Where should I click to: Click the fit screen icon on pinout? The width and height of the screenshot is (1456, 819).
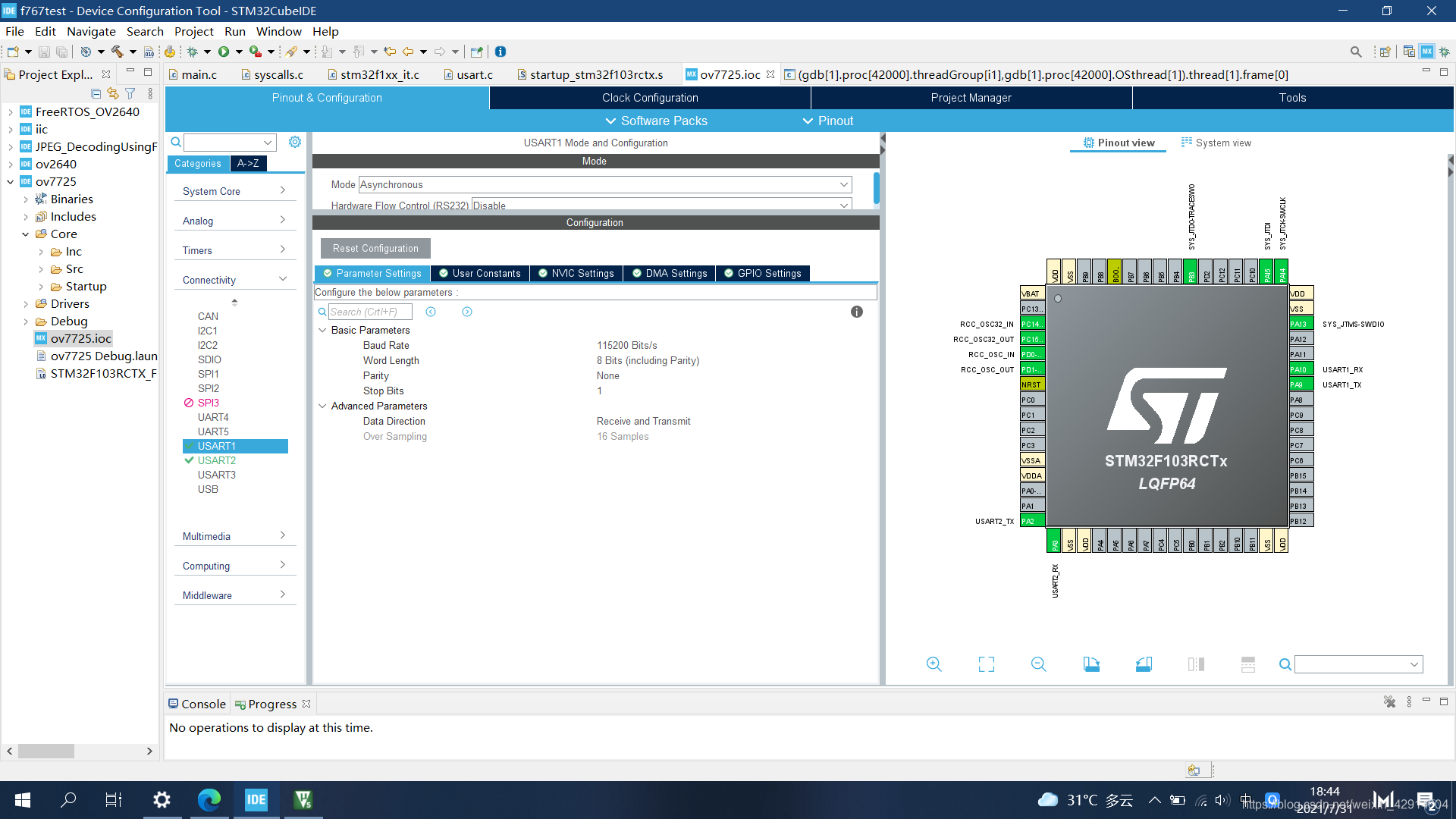pyautogui.click(x=986, y=664)
